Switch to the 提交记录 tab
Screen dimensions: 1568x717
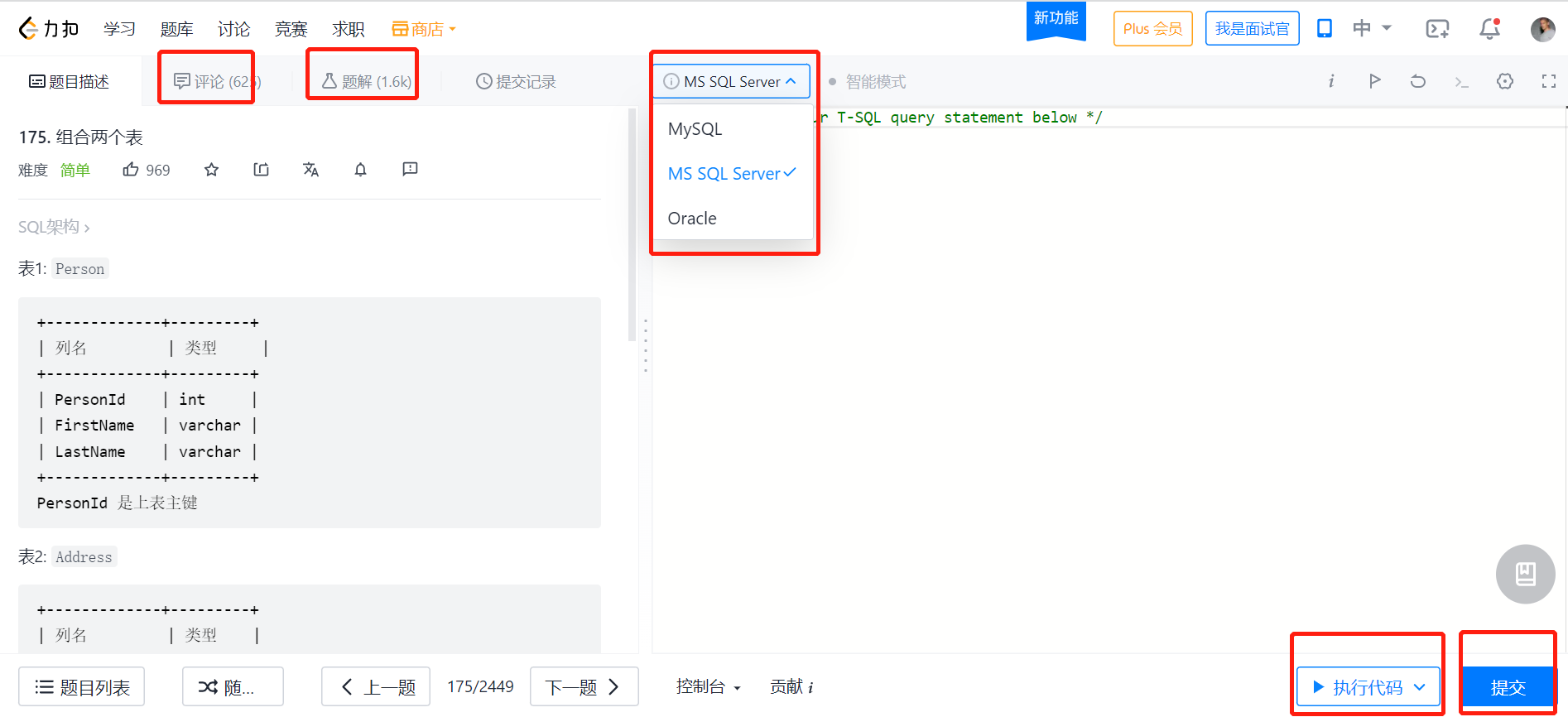[516, 81]
